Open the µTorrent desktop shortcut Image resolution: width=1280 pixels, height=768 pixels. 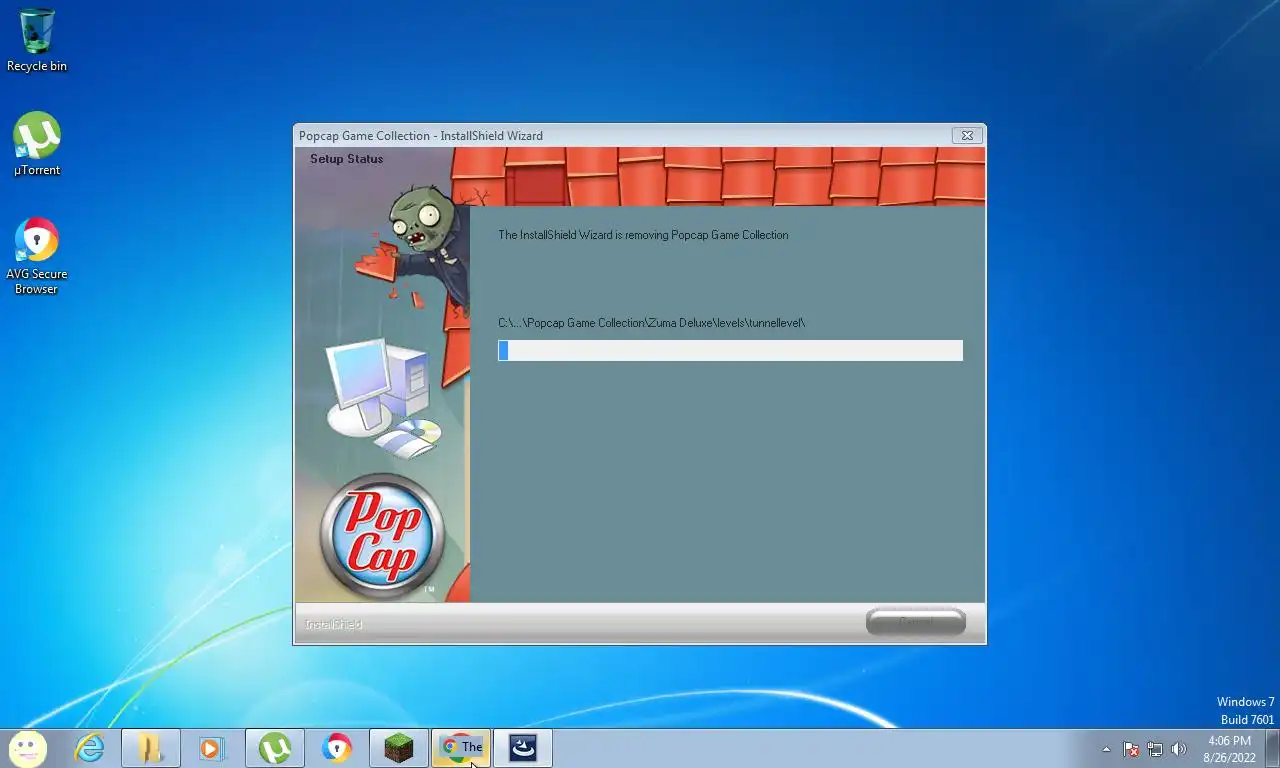[x=37, y=144]
